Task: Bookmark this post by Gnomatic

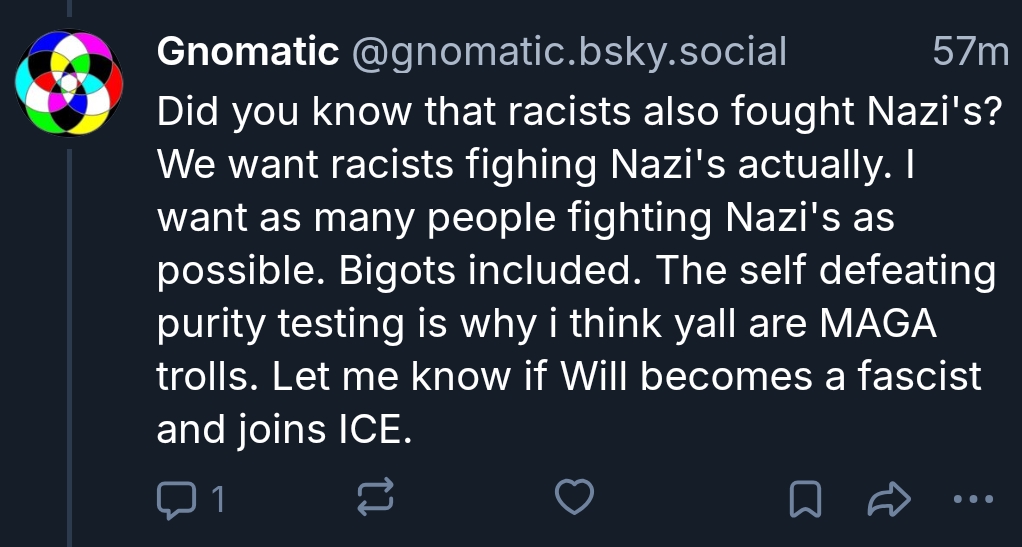Action: click(804, 498)
